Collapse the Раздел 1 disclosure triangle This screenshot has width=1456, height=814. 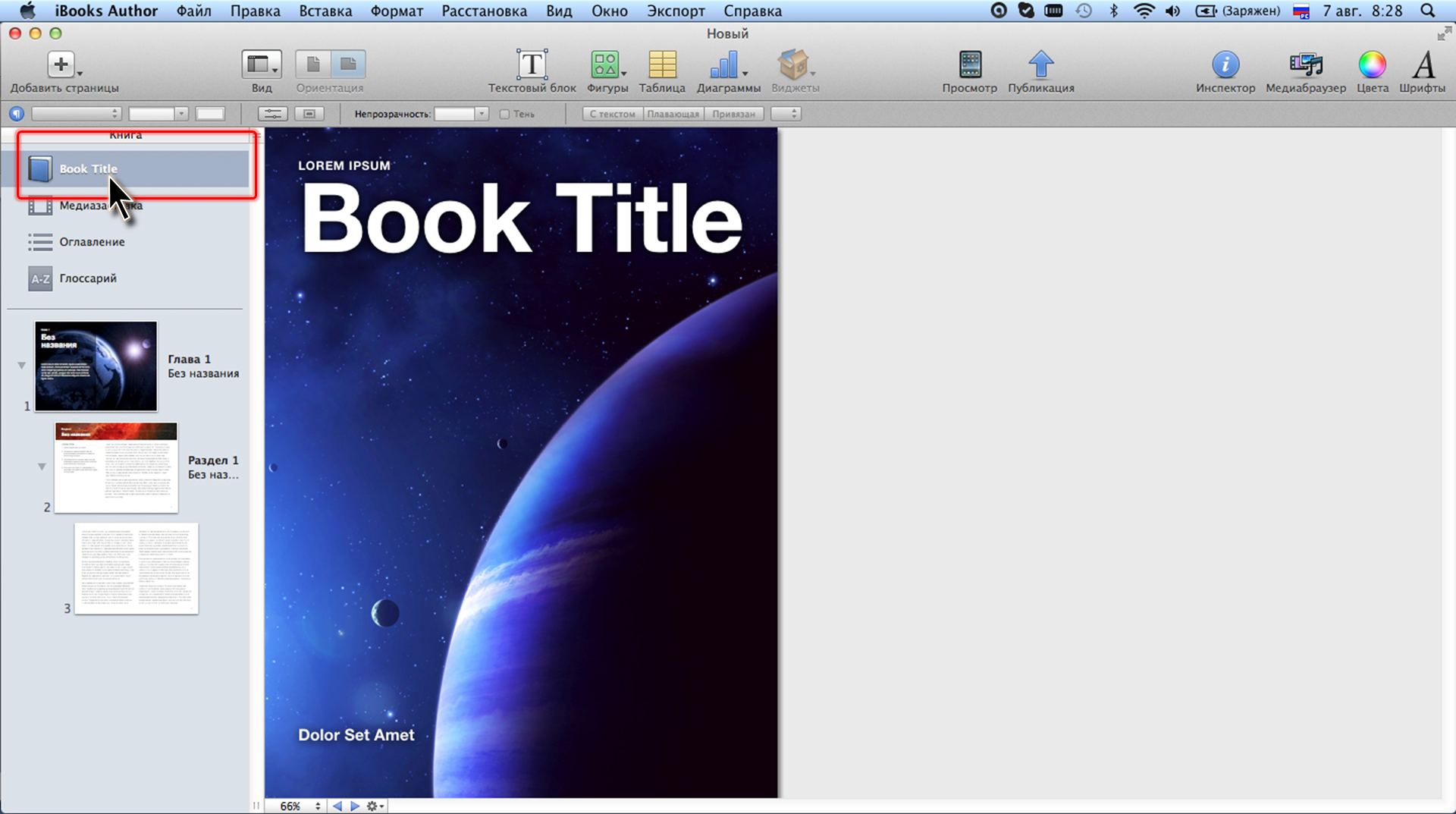tap(42, 467)
